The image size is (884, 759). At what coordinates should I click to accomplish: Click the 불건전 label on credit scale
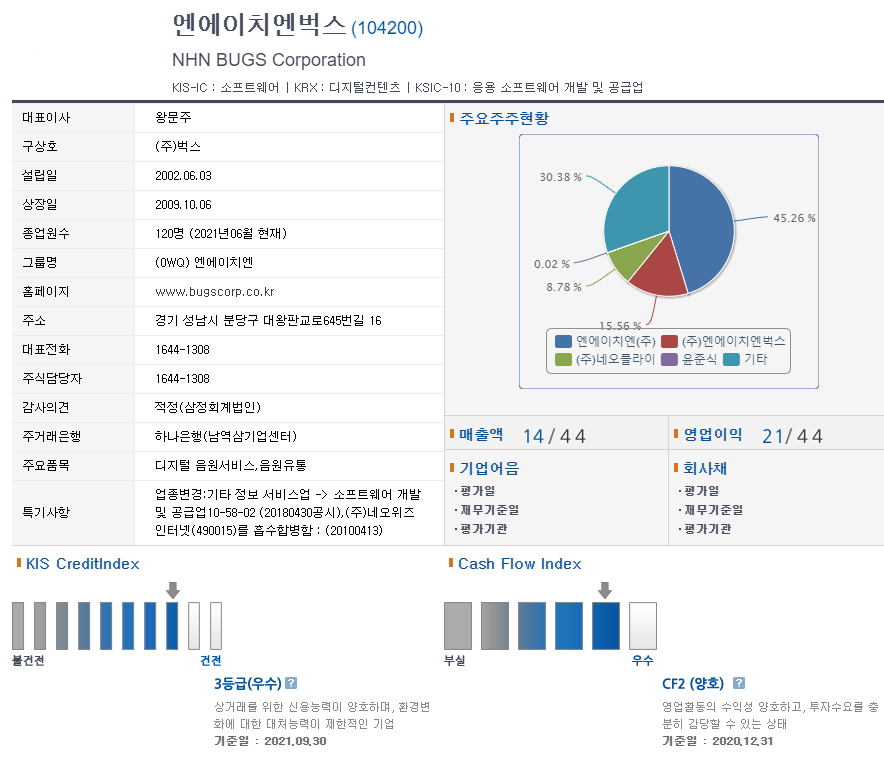coord(28,660)
